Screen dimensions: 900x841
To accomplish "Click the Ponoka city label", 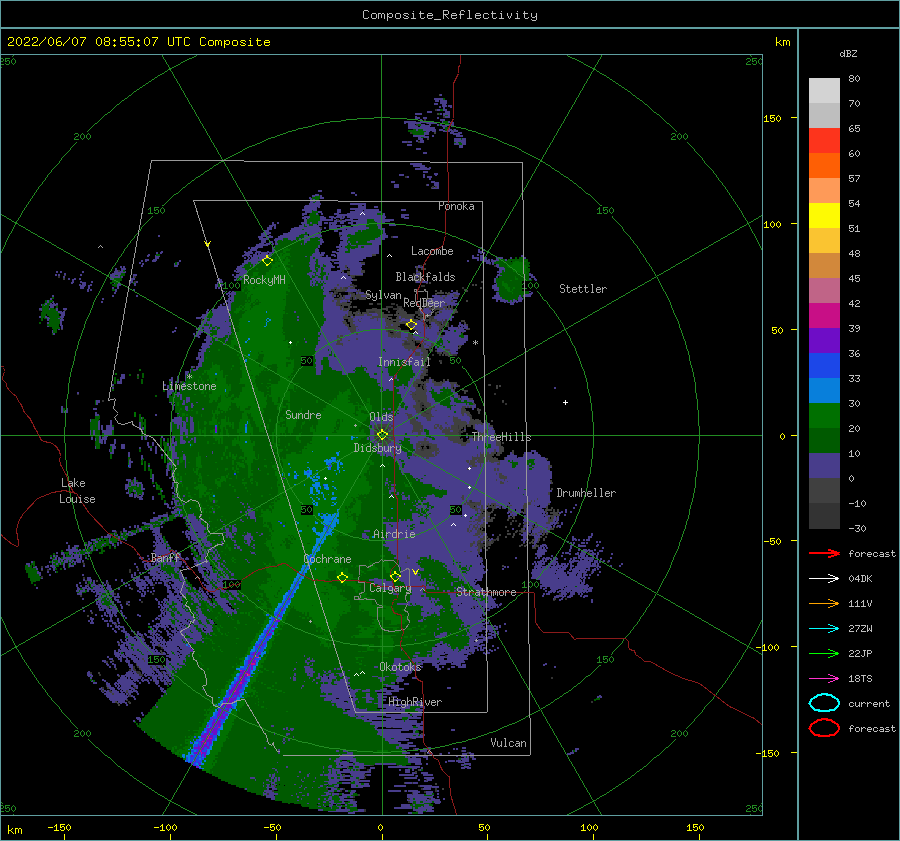I will pyautogui.click(x=456, y=206).
